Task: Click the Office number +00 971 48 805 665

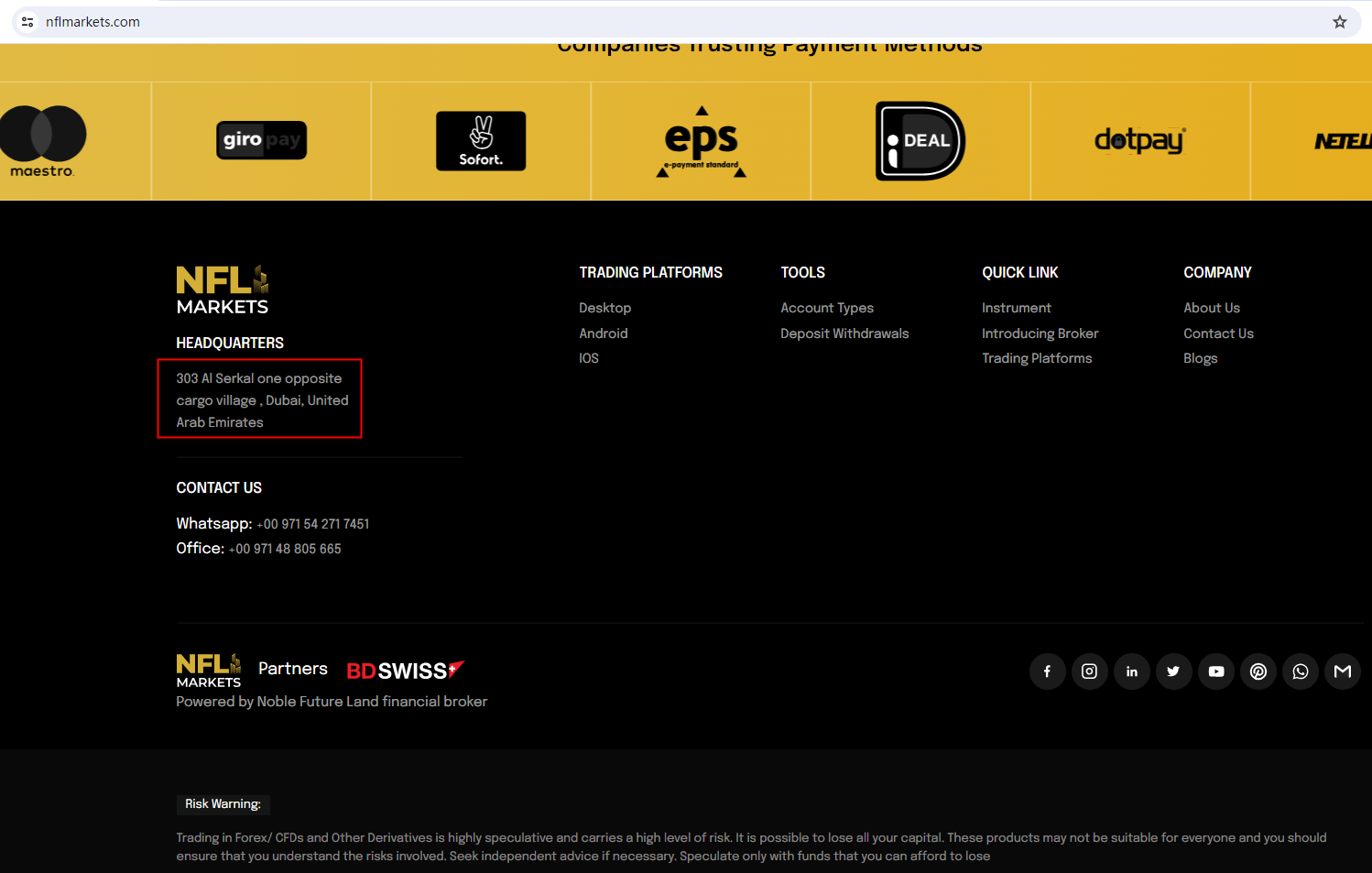Action: (x=285, y=549)
